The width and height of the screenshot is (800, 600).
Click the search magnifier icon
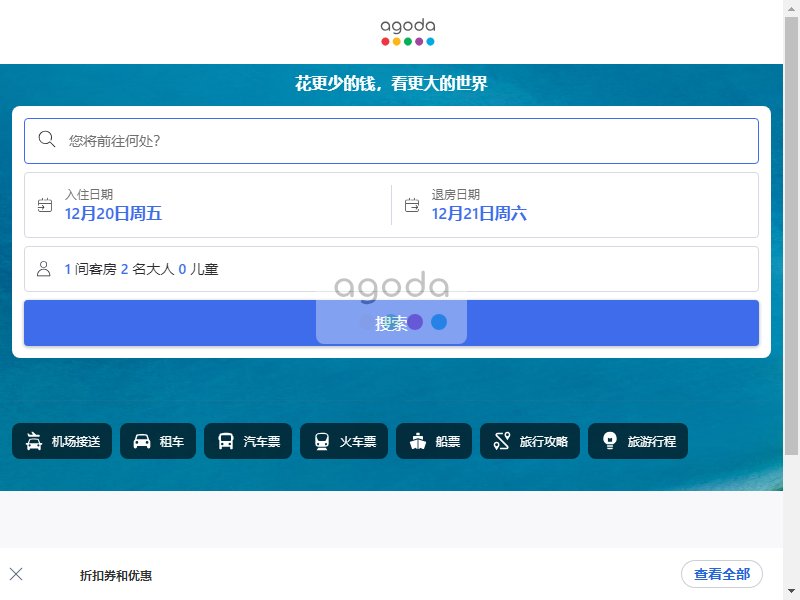pos(46,139)
